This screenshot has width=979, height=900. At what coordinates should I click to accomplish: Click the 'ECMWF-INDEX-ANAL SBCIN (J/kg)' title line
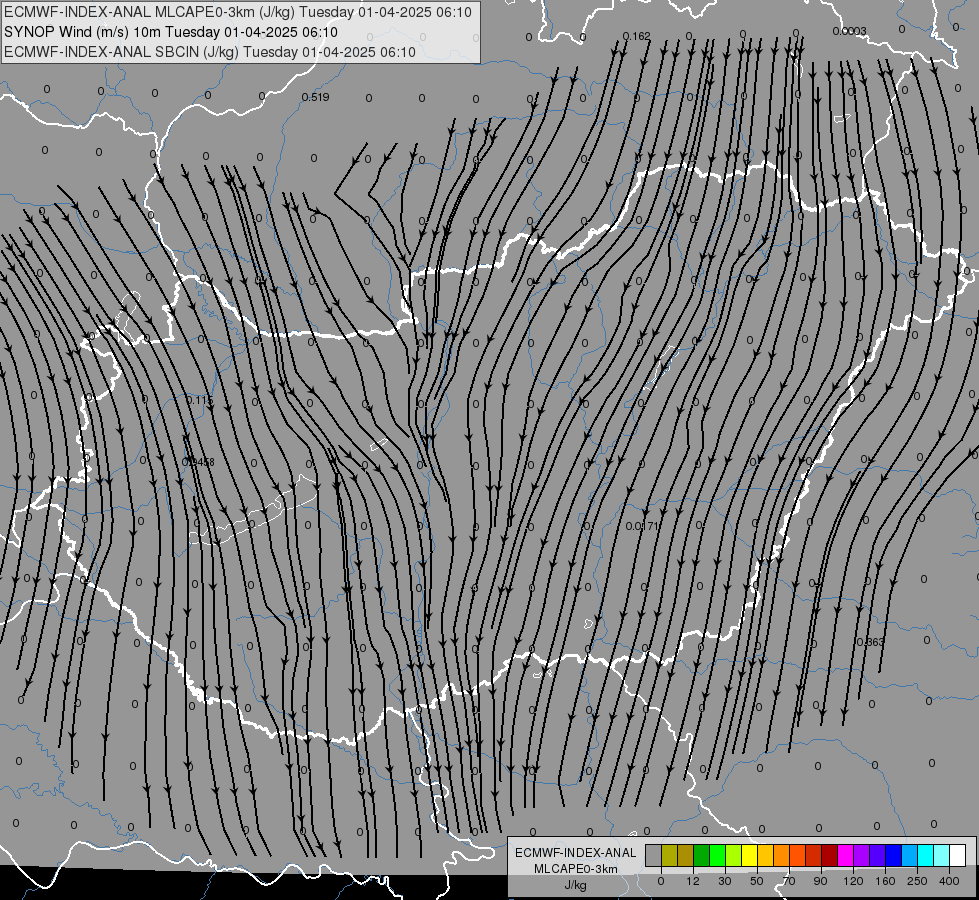tap(210, 52)
